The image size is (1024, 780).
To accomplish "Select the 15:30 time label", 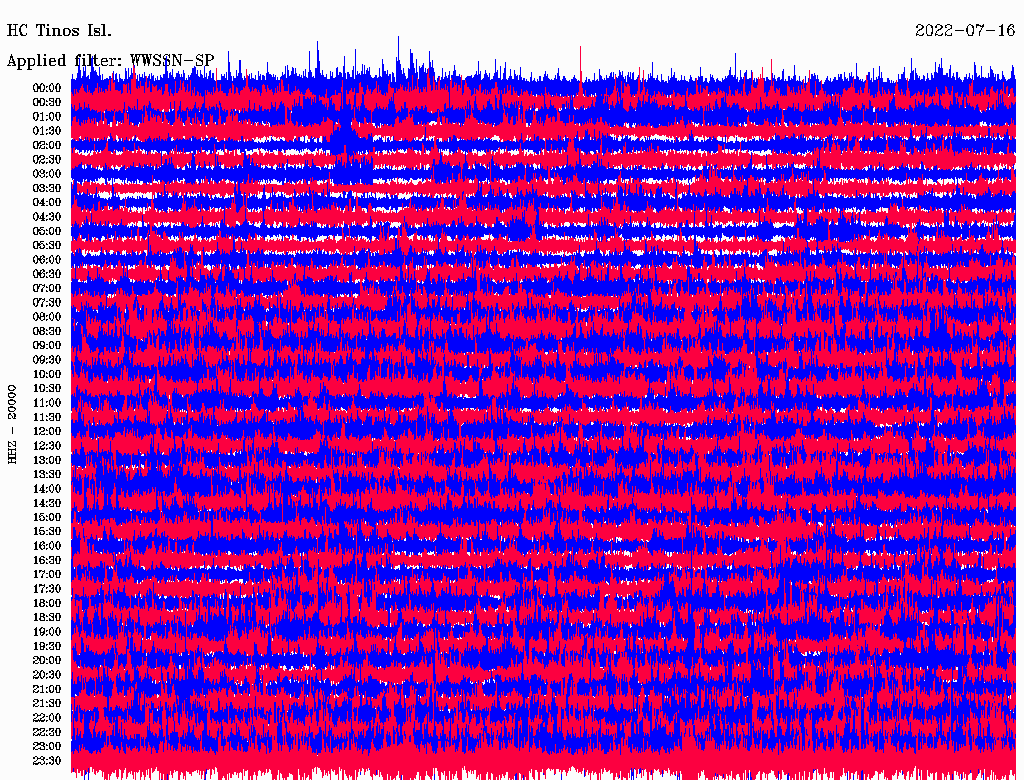I will pos(47,532).
